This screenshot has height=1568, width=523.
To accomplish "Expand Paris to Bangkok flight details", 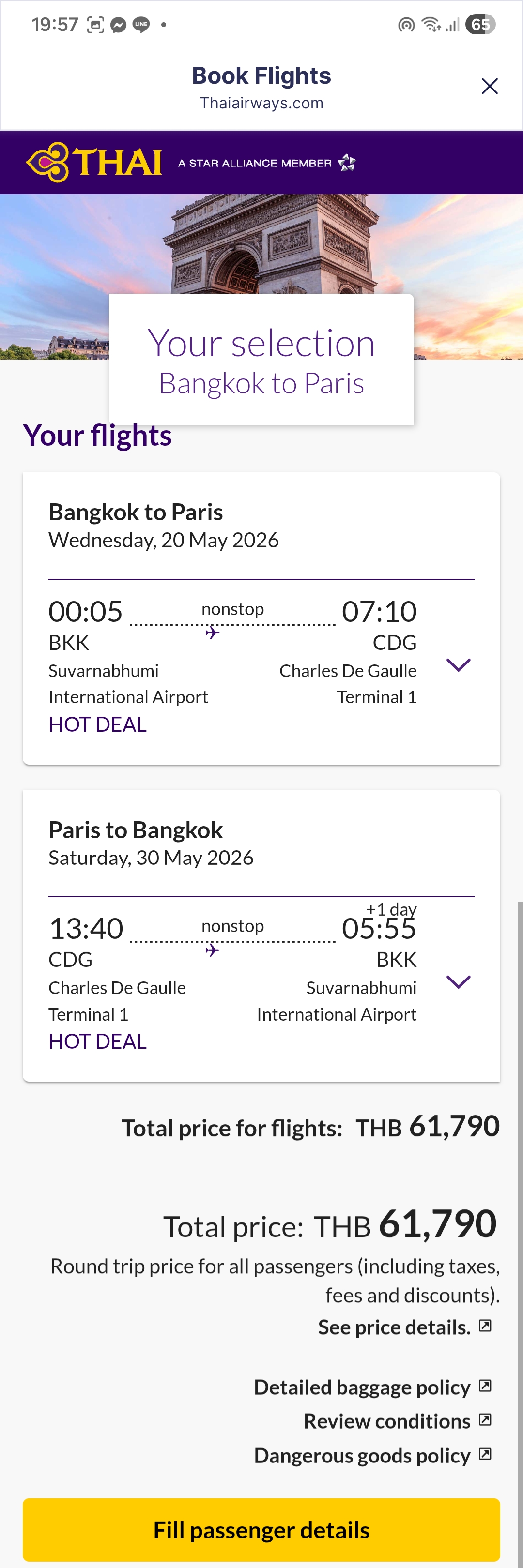I will pos(458,981).
